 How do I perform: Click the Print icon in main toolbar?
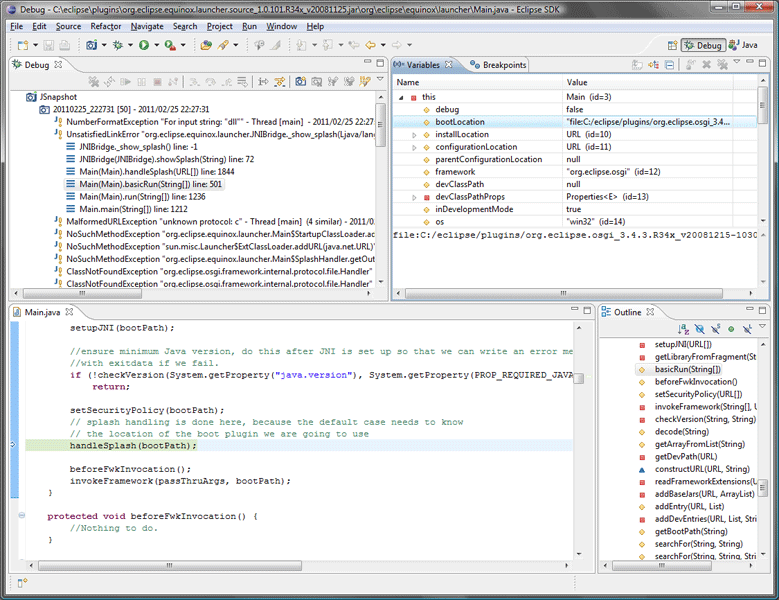point(65,45)
